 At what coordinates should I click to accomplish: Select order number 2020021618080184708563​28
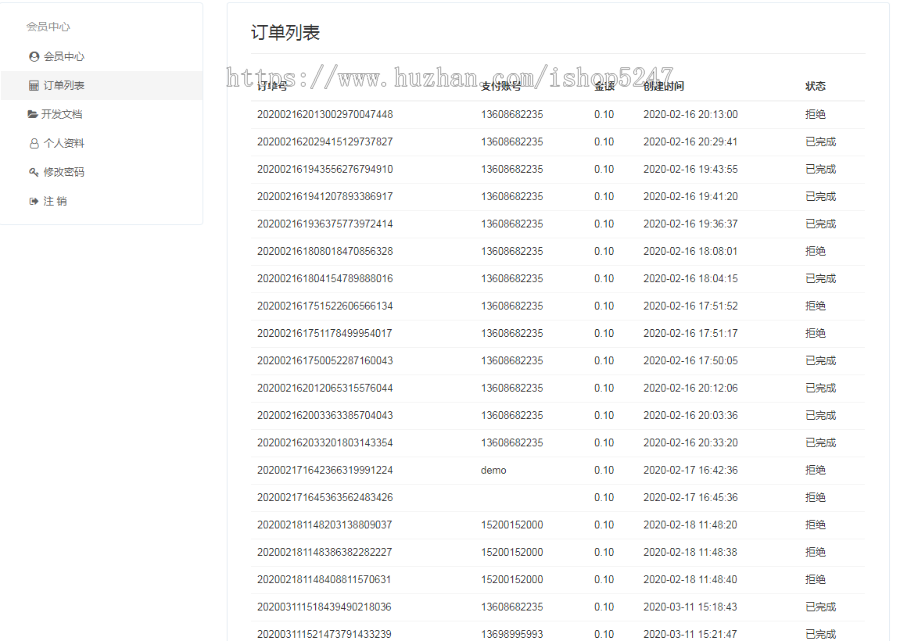click(325, 251)
